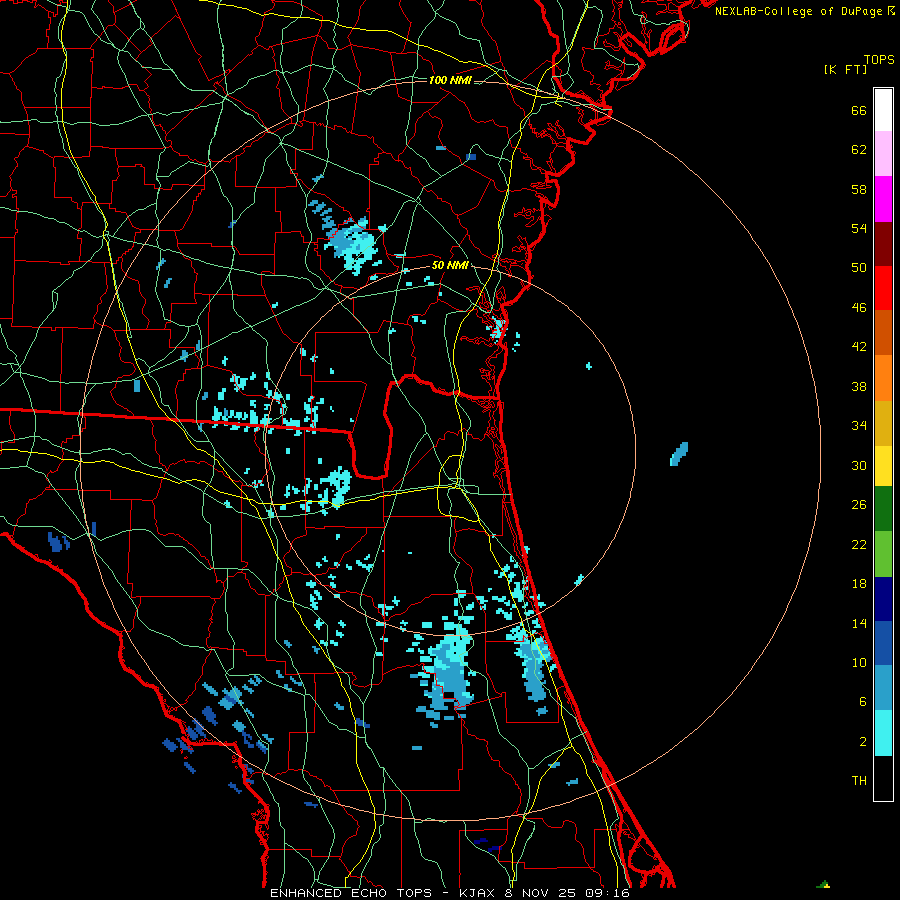Click the '54' legend value

pyautogui.click(x=859, y=228)
